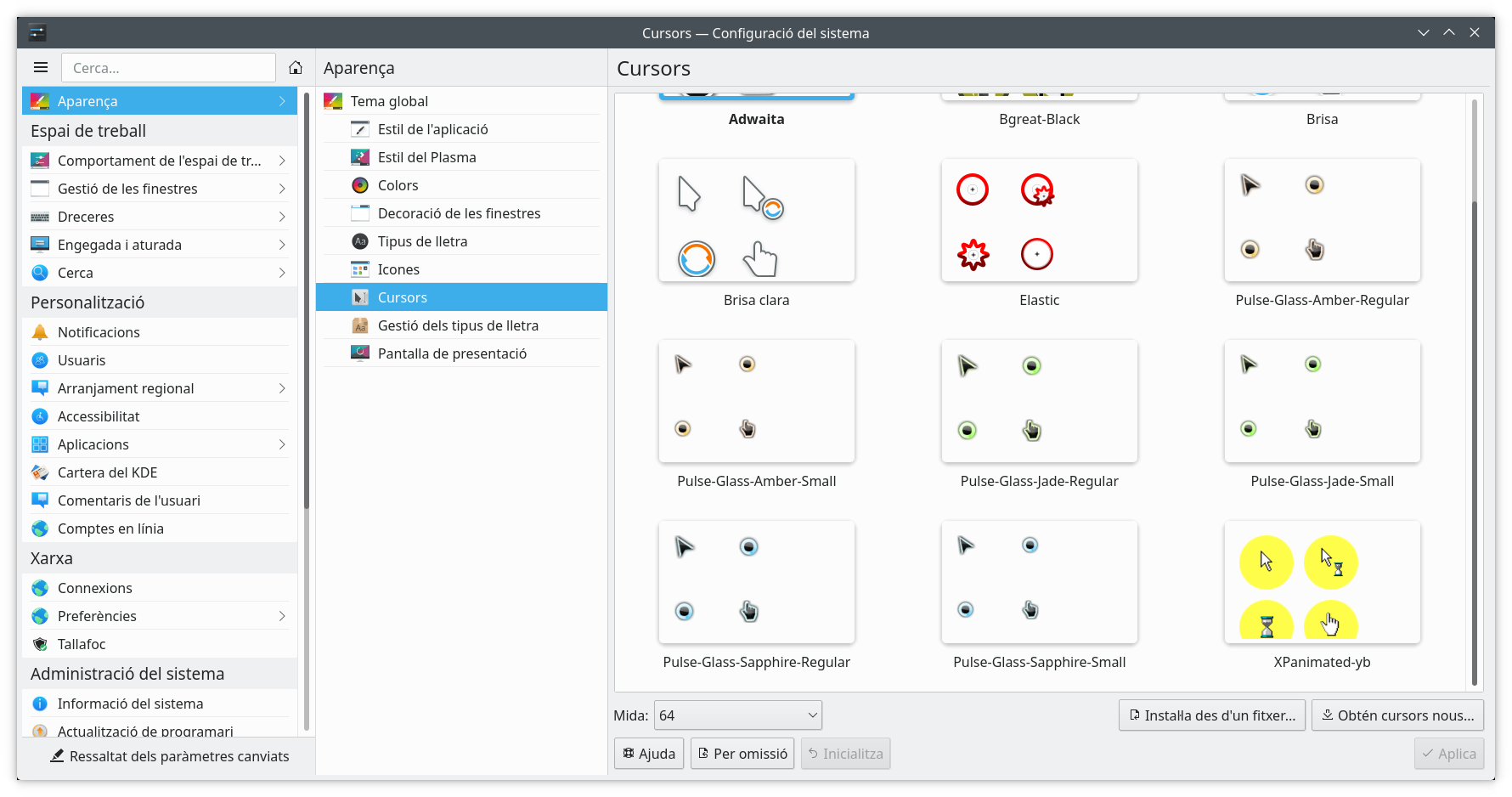Click the Tallafoc shield icon
This screenshot has height=797, width=1512.
[x=40, y=644]
